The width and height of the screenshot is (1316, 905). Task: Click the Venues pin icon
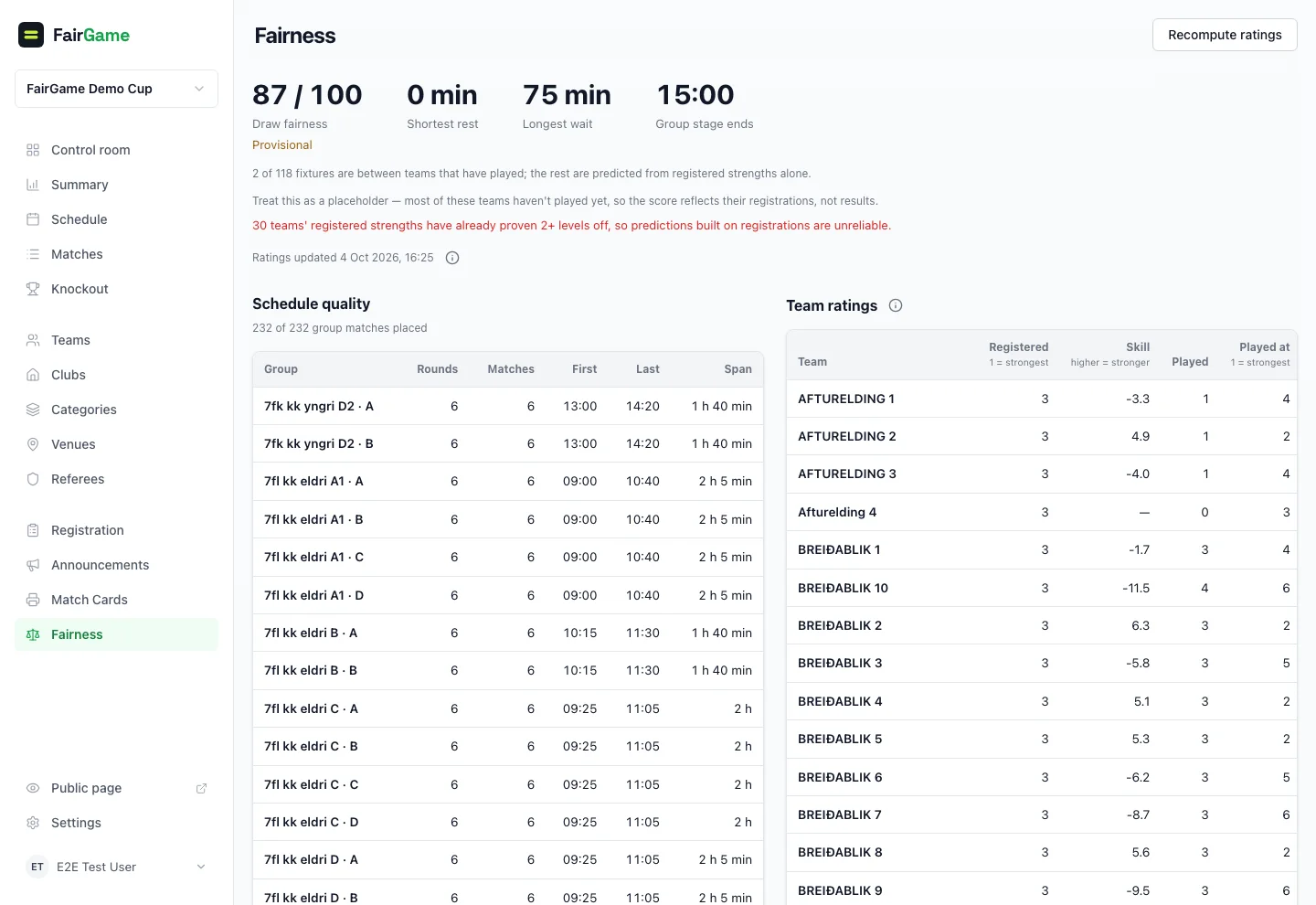click(33, 444)
